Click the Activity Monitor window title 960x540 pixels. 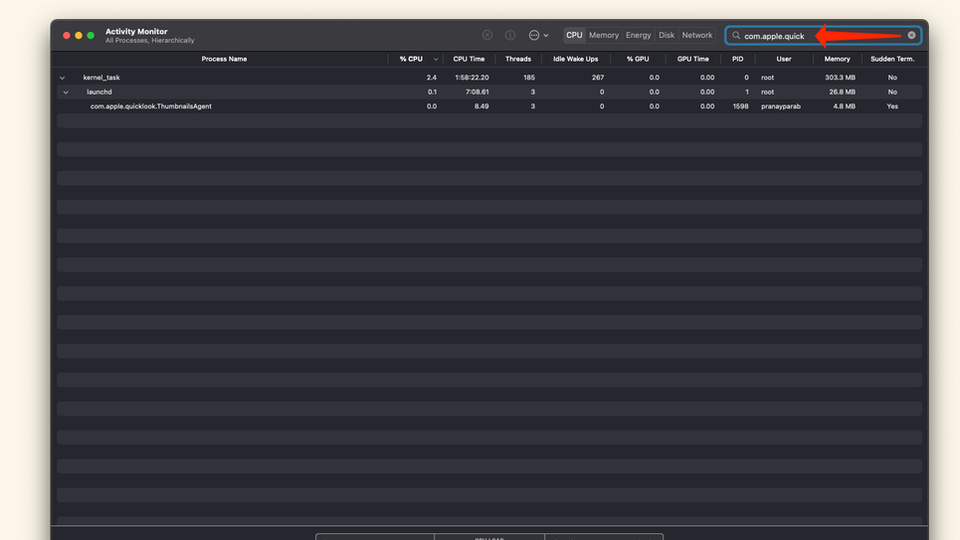(136, 31)
